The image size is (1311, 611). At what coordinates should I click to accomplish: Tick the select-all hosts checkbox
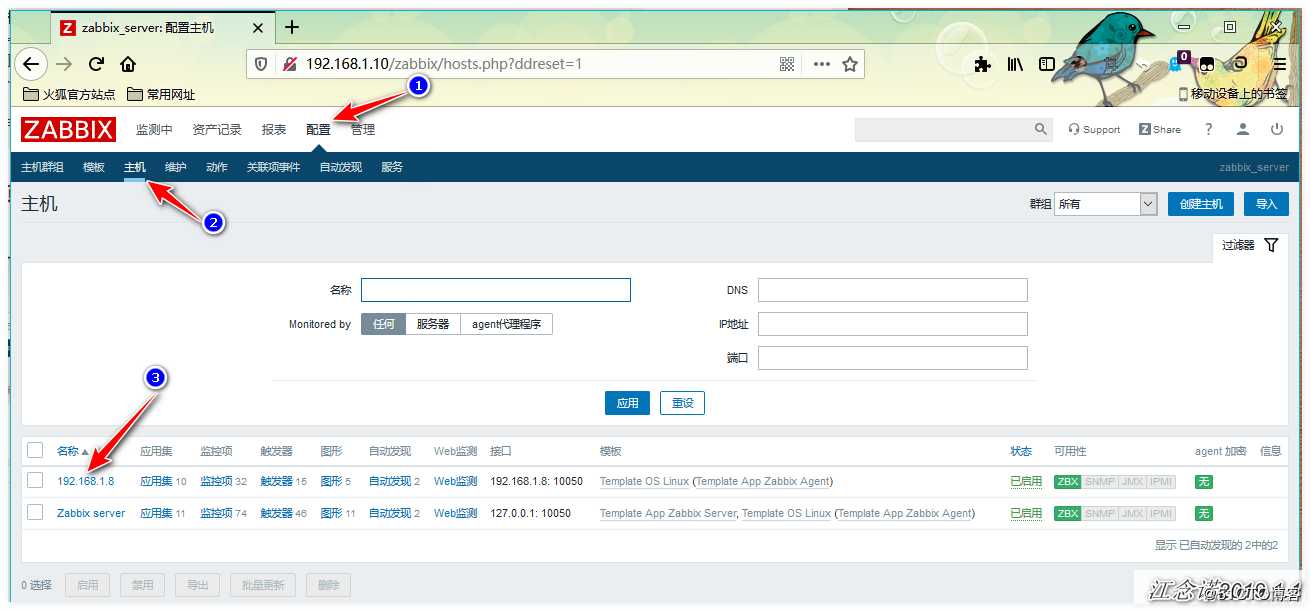35,450
